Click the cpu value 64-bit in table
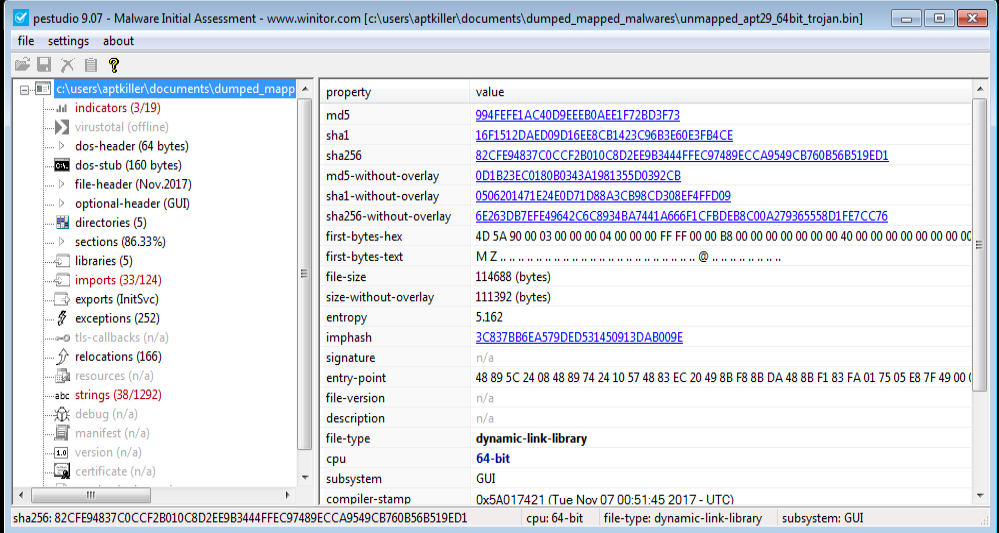This screenshot has height=533, width=999. [492, 458]
